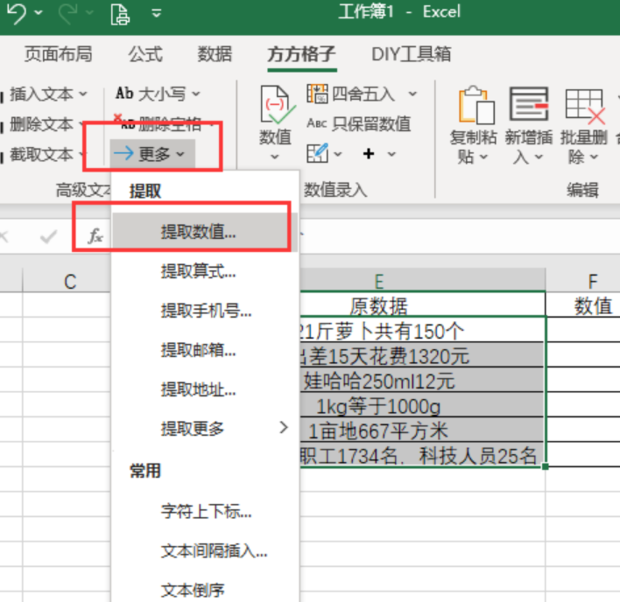Select 提取手机号... menu entry
This screenshot has width=620, height=602.
[204, 311]
